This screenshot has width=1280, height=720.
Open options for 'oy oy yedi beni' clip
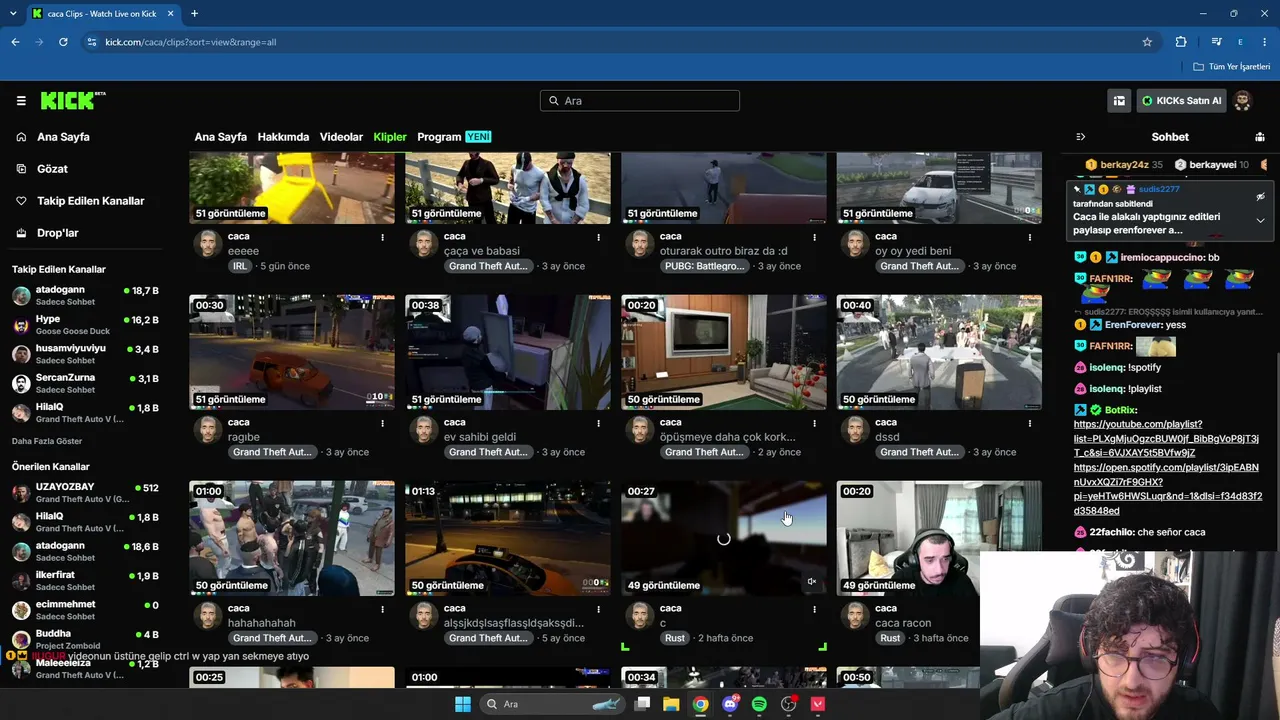coord(1030,237)
